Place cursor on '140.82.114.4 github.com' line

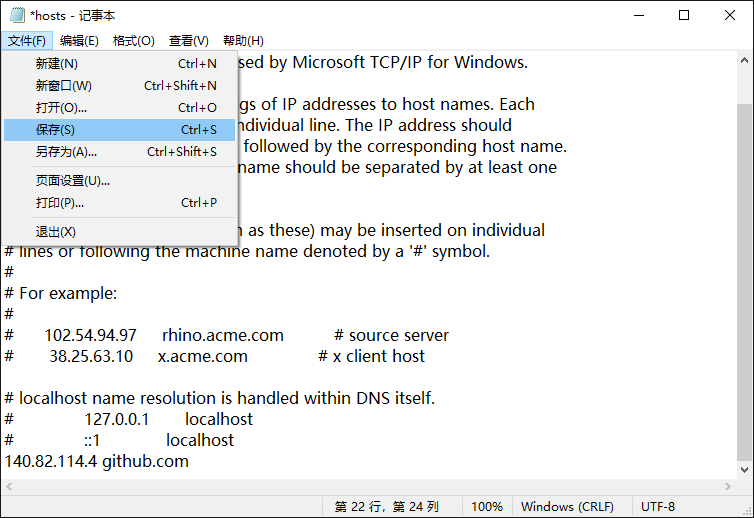click(97, 461)
